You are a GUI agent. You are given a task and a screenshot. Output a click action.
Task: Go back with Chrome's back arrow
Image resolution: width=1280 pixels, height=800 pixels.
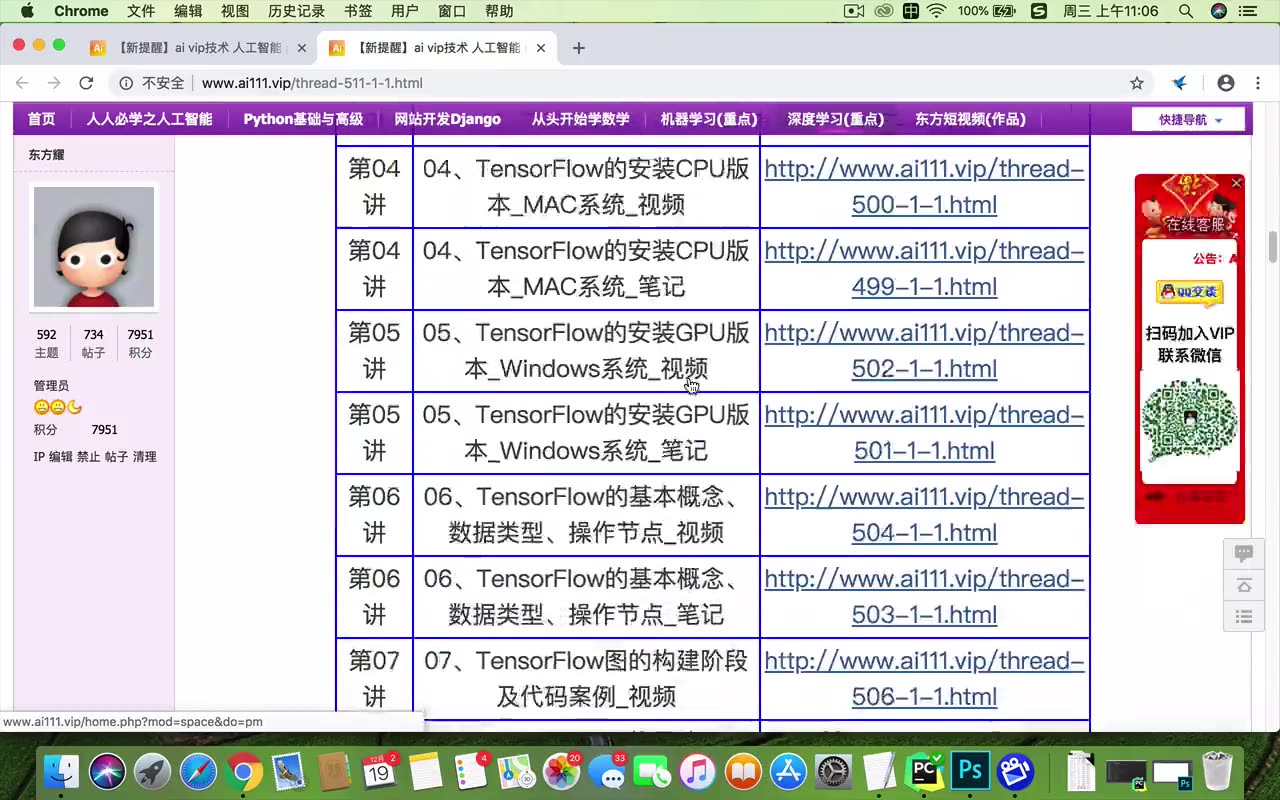click(x=22, y=84)
